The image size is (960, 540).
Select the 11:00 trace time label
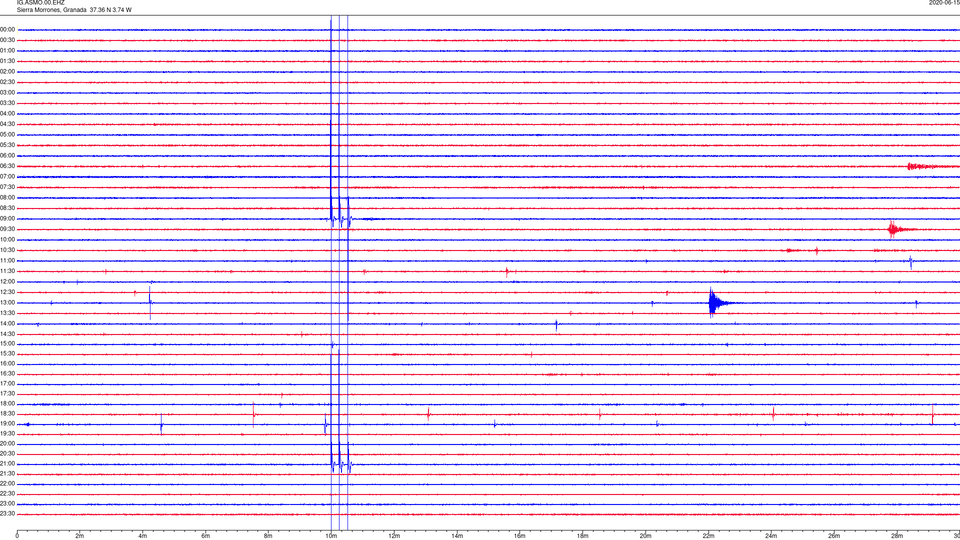(7, 260)
